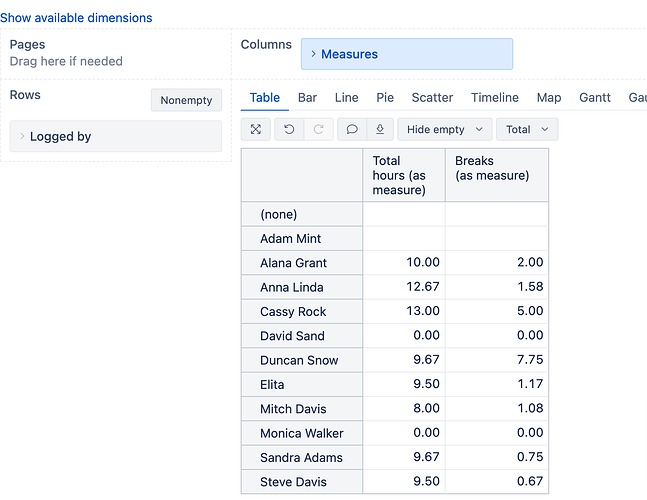Viewport: 647px width, 500px height.
Task: Switch to the Bar chart tab
Action: click(x=307, y=98)
